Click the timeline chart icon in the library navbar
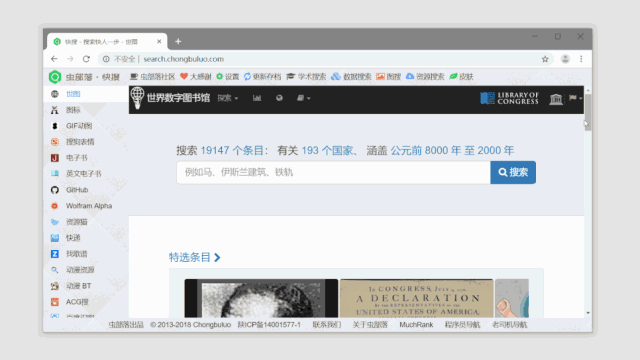This screenshot has height=360, width=640. pos(257,98)
